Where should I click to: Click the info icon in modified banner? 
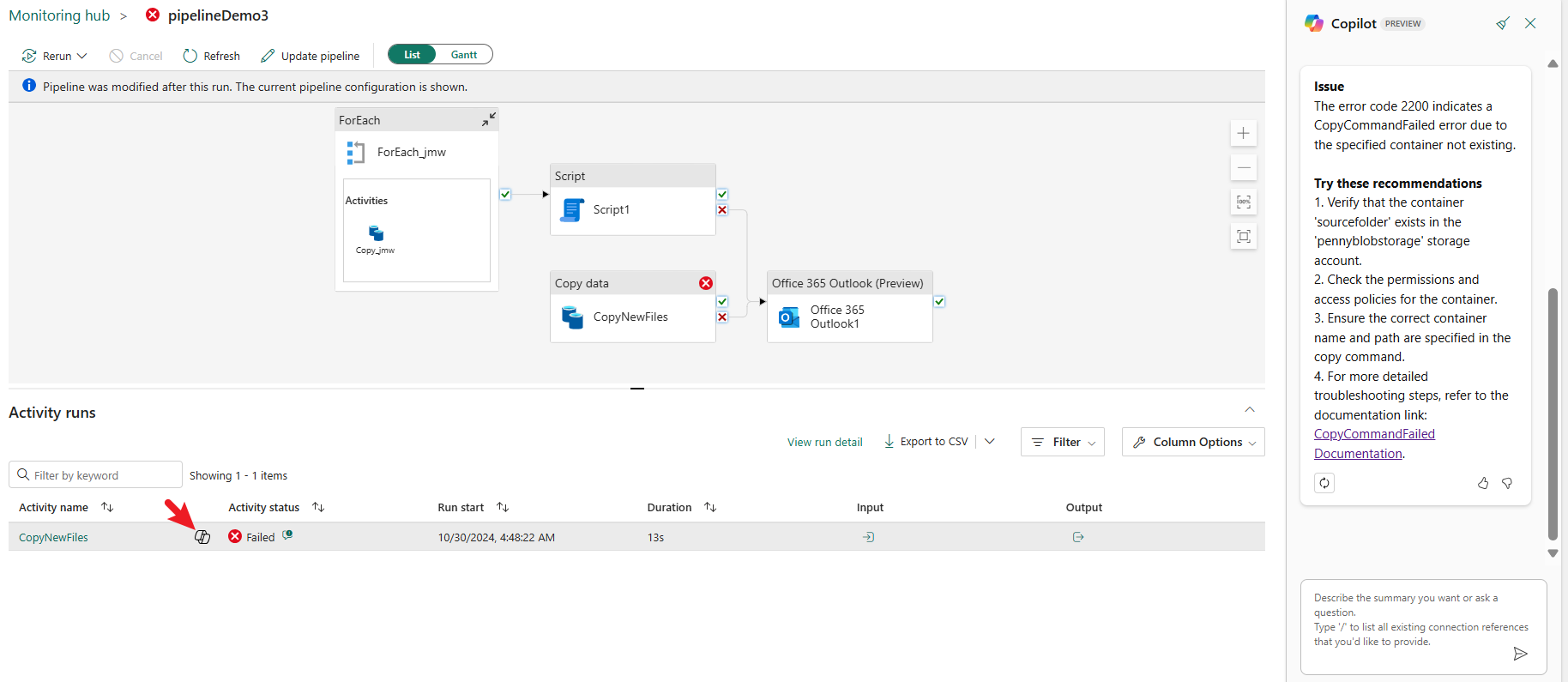coord(29,86)
